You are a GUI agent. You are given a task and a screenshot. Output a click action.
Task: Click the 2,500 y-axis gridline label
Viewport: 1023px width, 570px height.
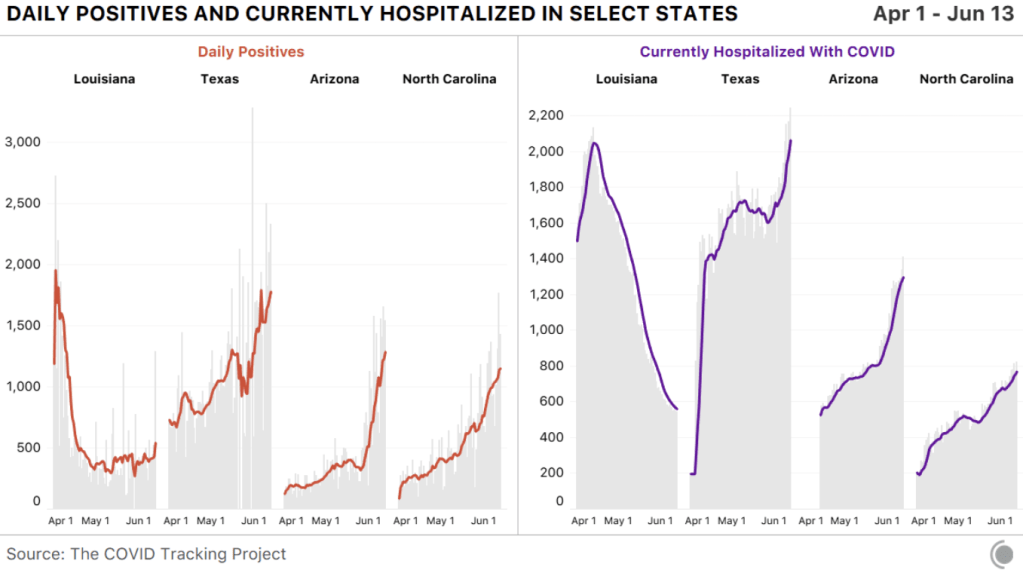pyautogui.click(x=21, y=203)
